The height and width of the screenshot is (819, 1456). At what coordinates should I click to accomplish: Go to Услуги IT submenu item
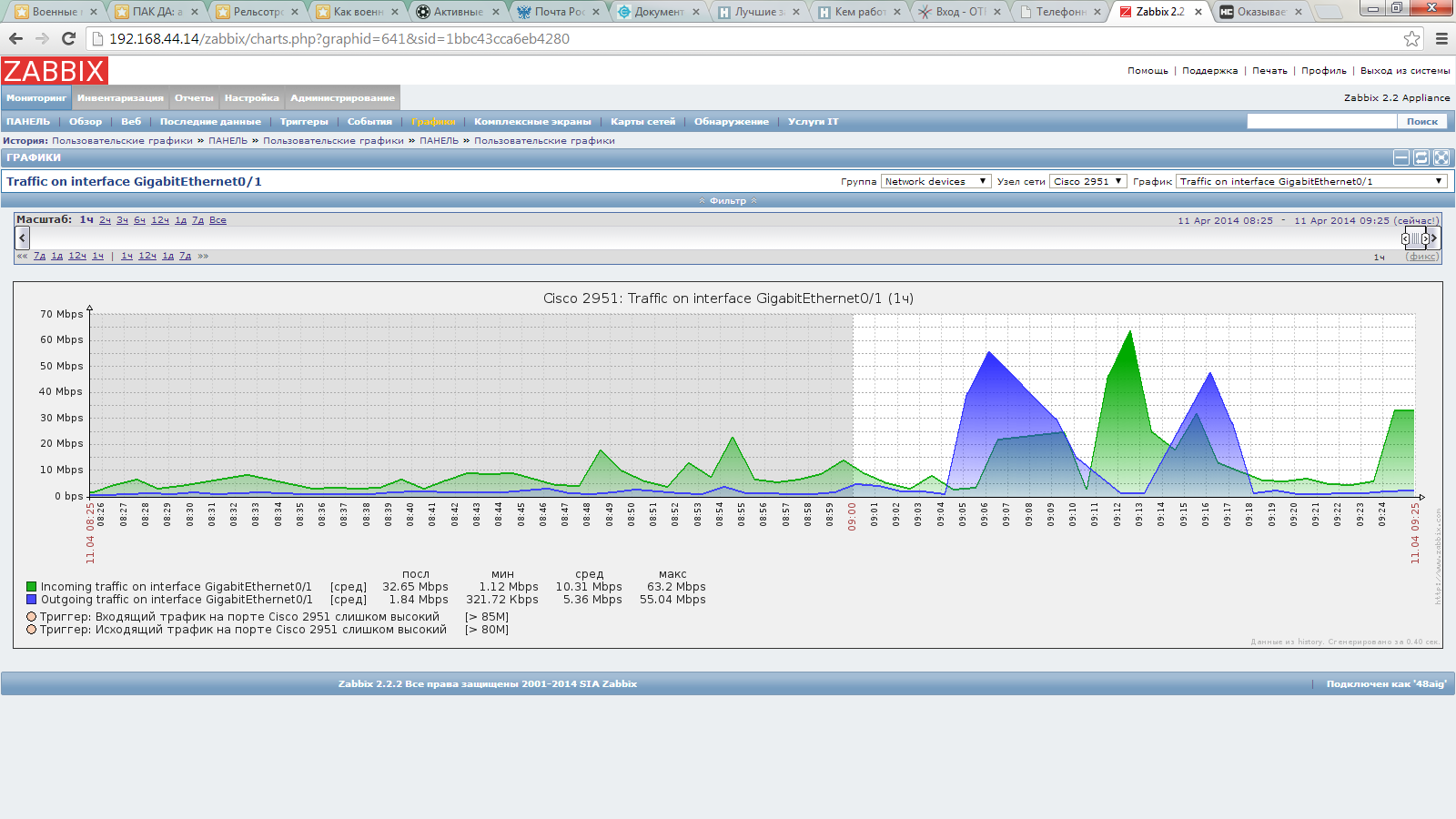(x=814, y=121)
